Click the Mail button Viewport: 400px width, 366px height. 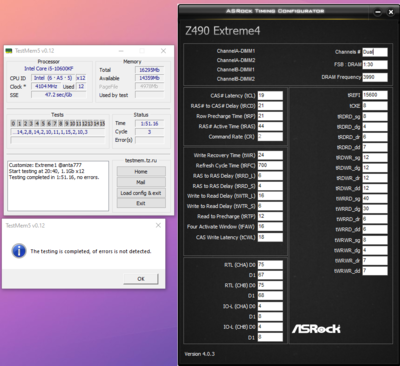141,182
